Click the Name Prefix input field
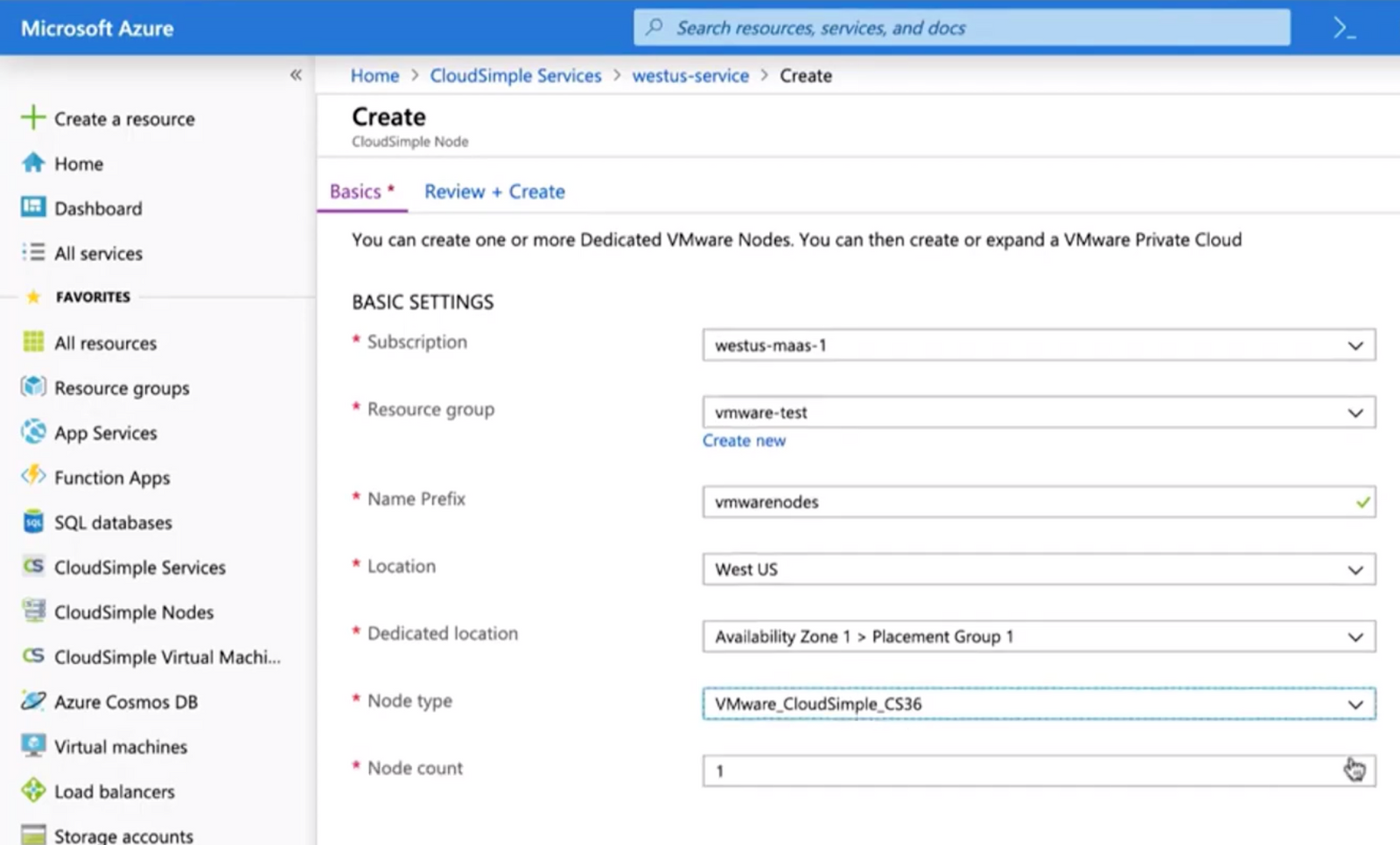Screen dimensions: 1400x845 [x=1039, y=502]
